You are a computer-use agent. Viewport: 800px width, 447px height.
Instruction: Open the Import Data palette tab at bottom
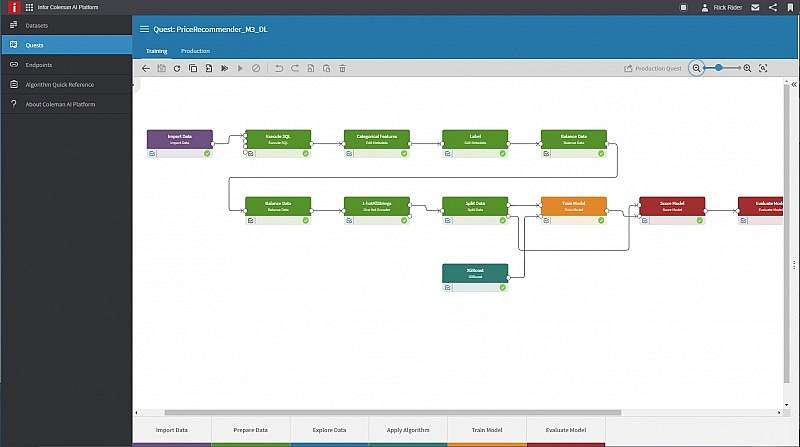[171, 430]
